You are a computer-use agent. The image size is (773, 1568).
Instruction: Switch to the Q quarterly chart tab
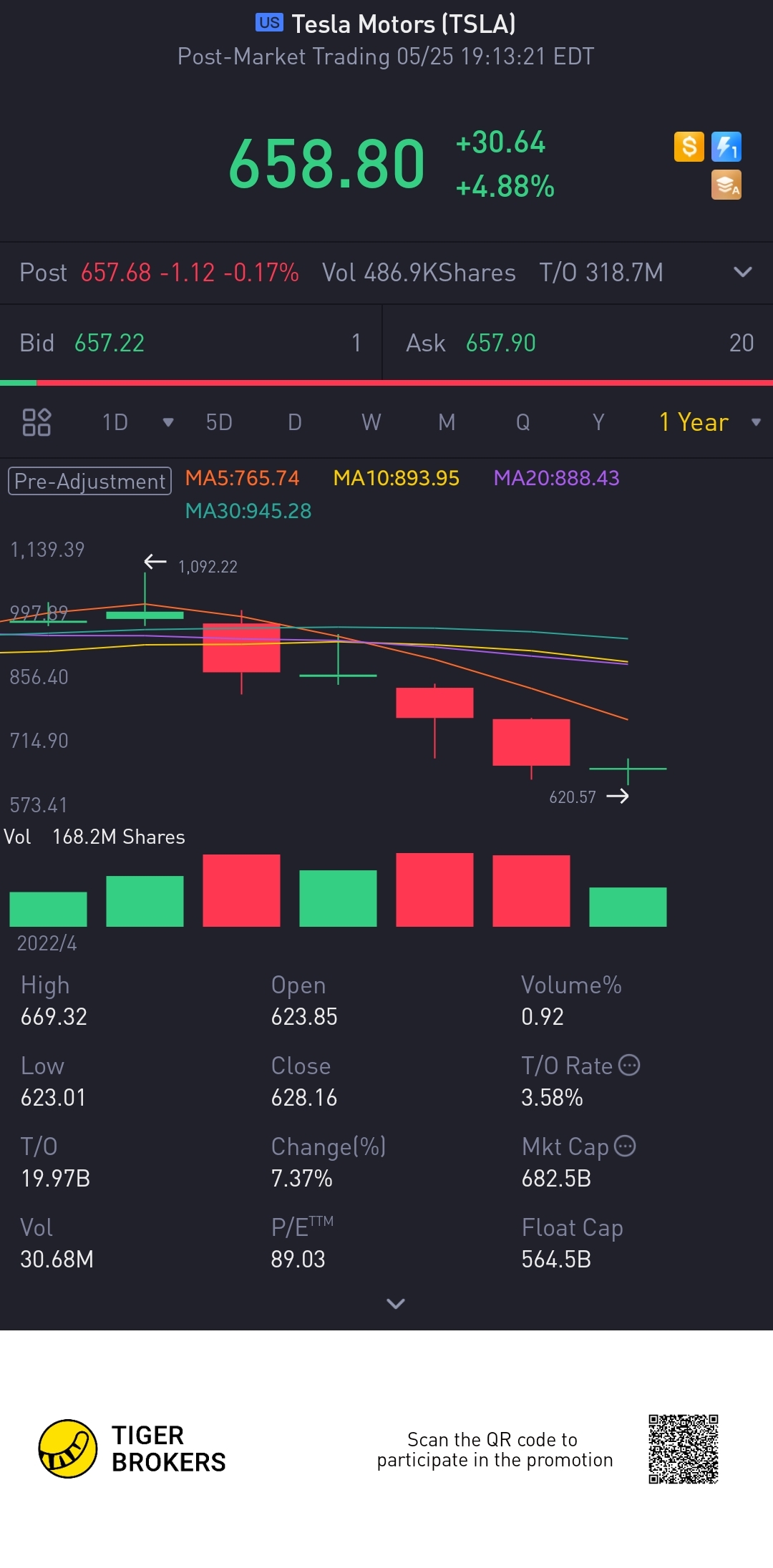tap(523, 422)
